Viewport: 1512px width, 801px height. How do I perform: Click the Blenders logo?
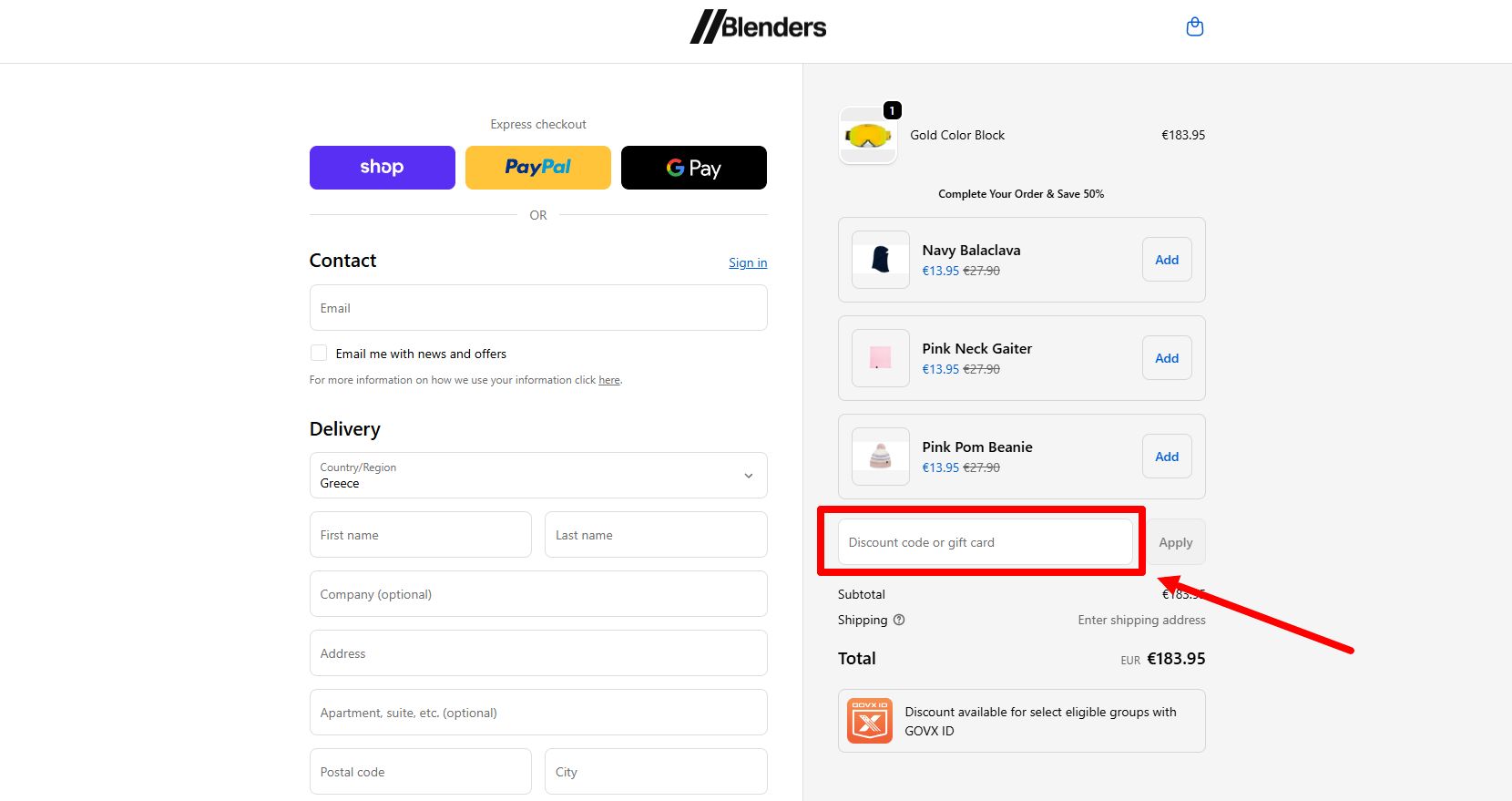[758, 26]
